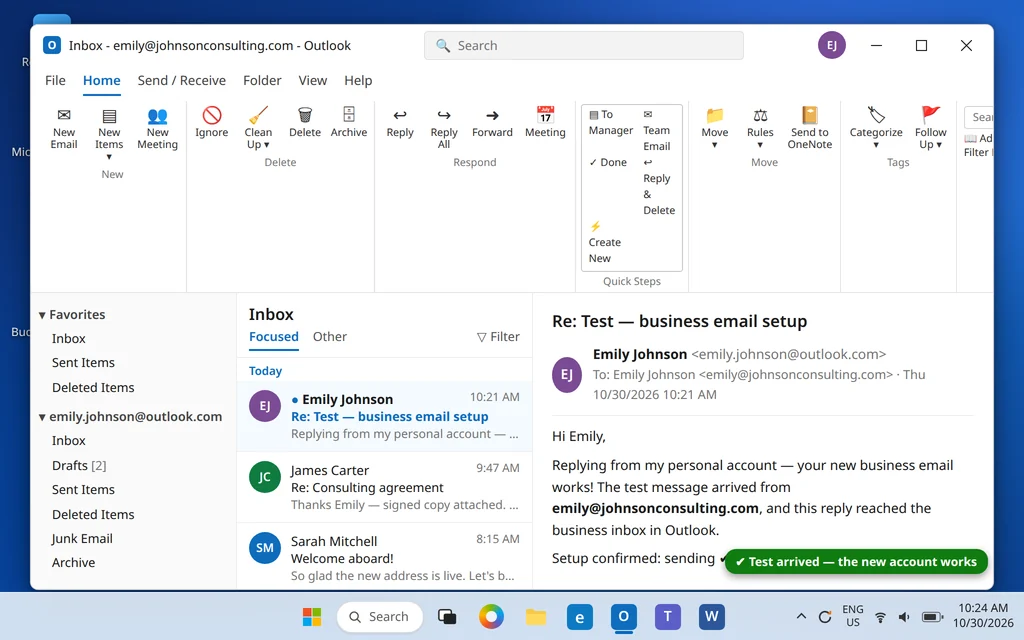Click the SM sender avatar
Screen dimensions: 1024x640
[x=264, y=547]
